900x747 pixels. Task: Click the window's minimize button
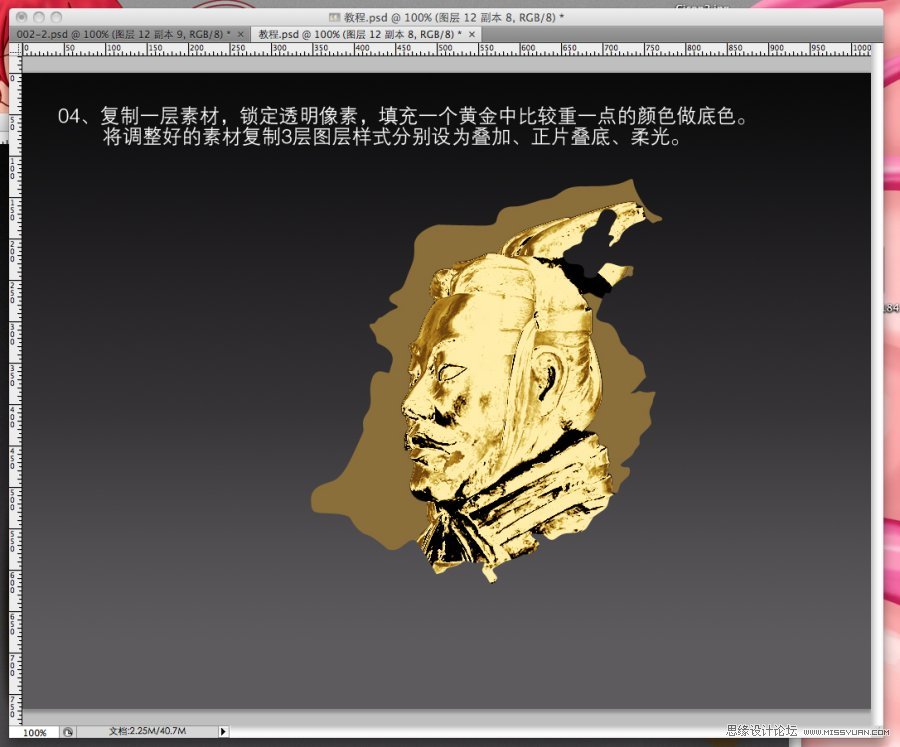38,17
